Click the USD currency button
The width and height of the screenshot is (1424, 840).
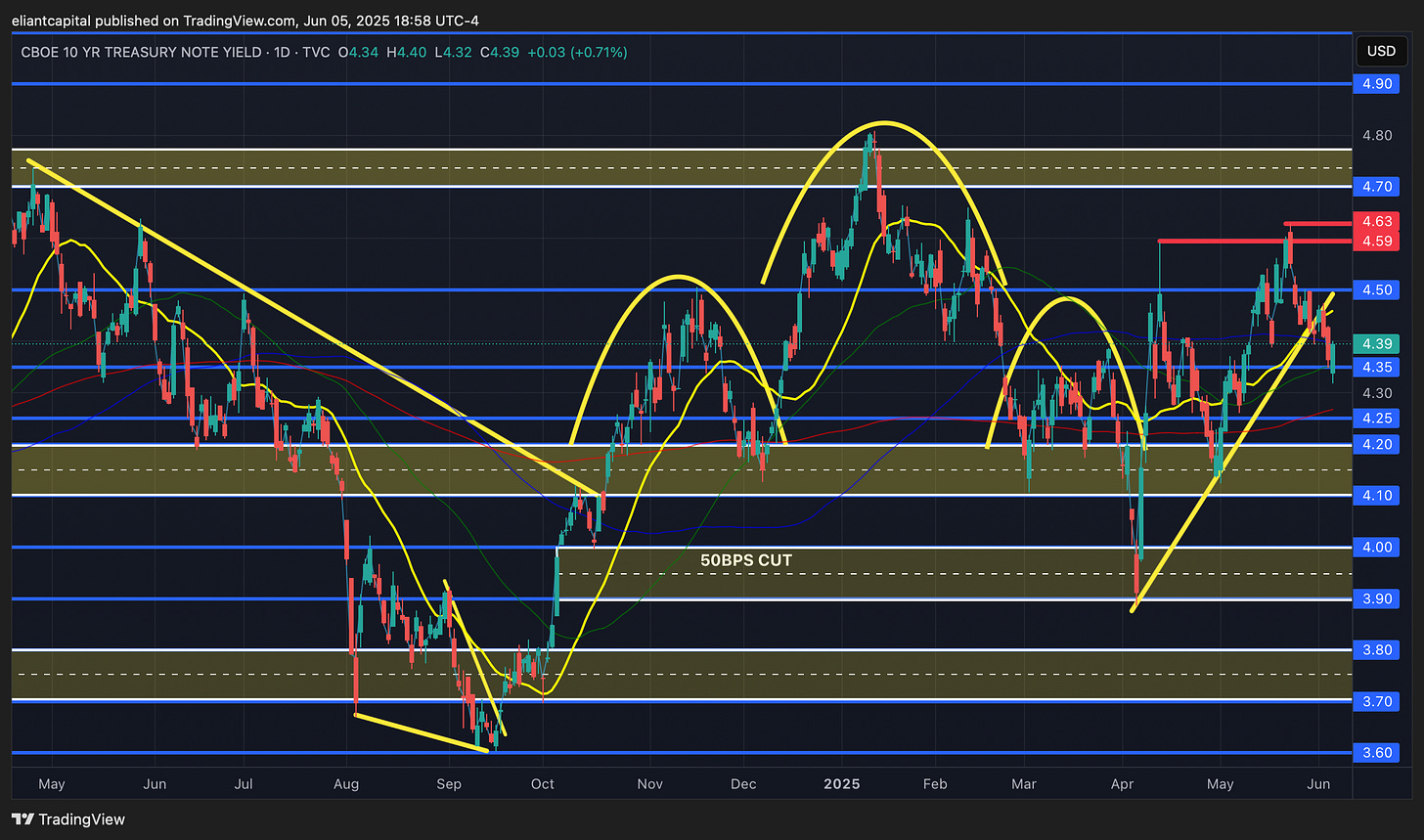[1381, 51]
